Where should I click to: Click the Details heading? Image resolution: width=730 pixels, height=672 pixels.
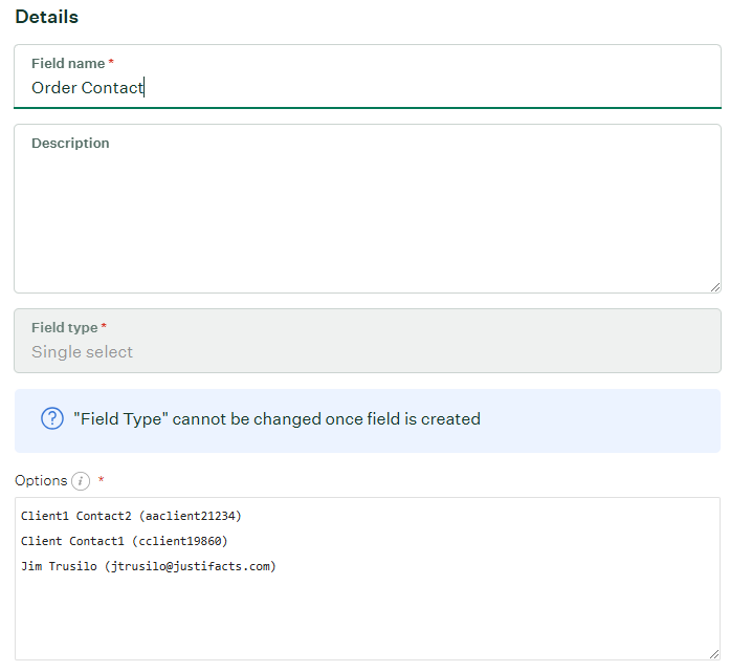47,17
